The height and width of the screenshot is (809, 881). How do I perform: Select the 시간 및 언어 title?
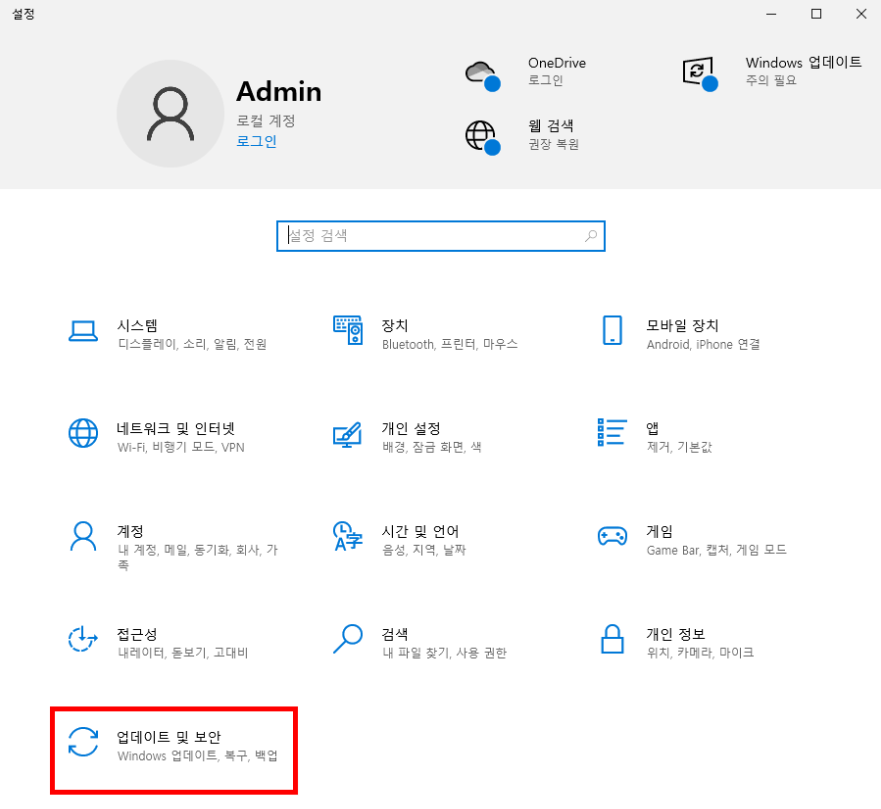420,531
